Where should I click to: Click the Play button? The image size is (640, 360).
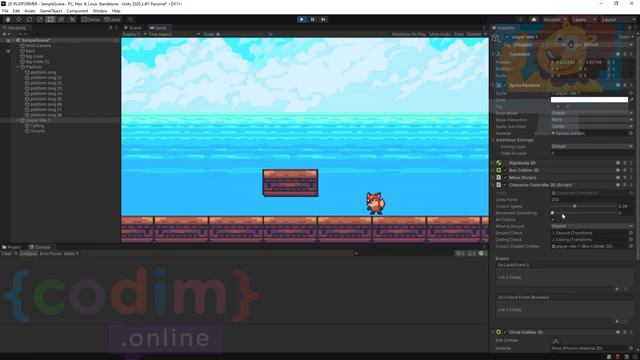coord(302,19)
